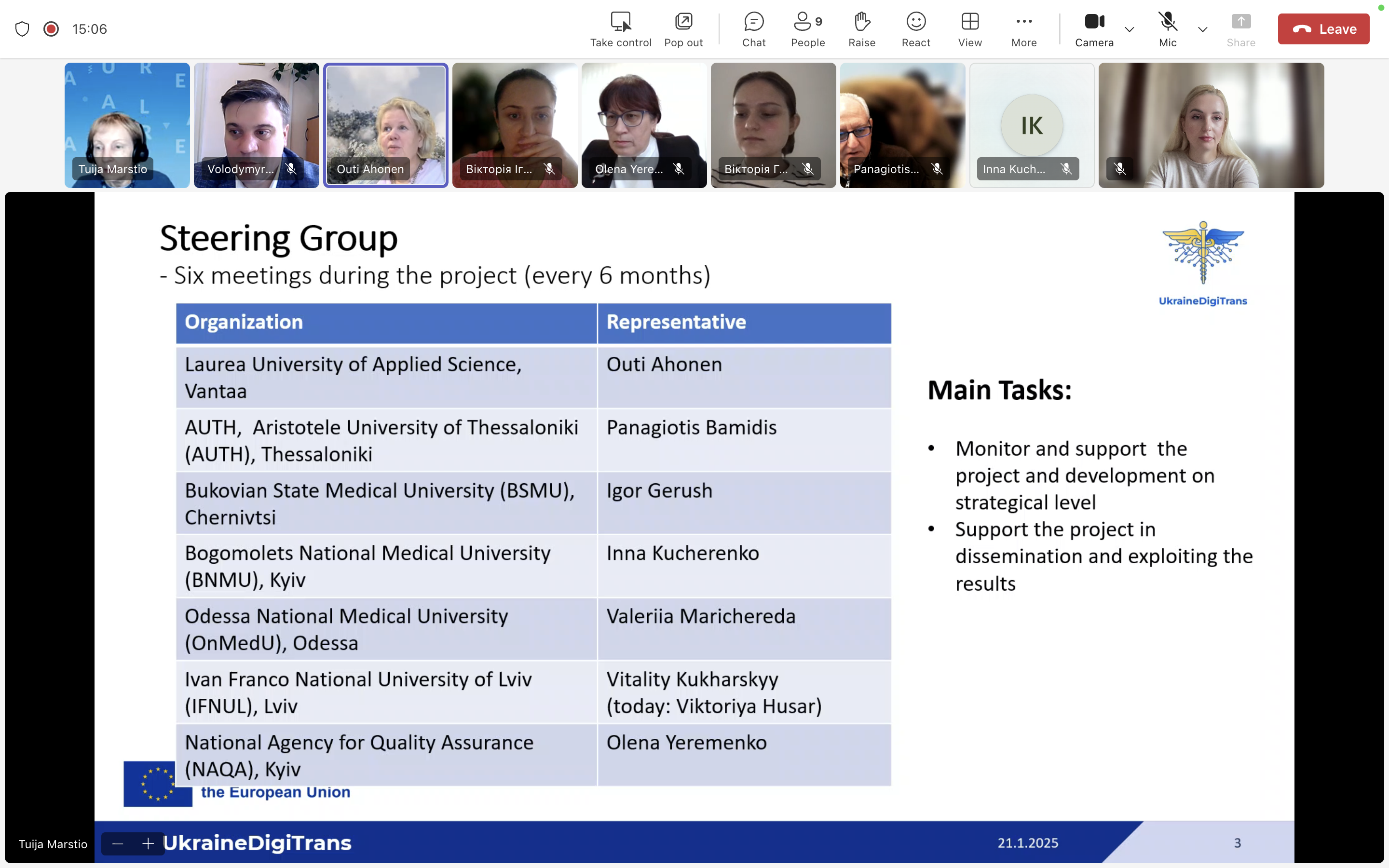The height and width of the screenshot is (868, 1389).
Task: Select Tuija Marstio's video tile
Action: 127,125
